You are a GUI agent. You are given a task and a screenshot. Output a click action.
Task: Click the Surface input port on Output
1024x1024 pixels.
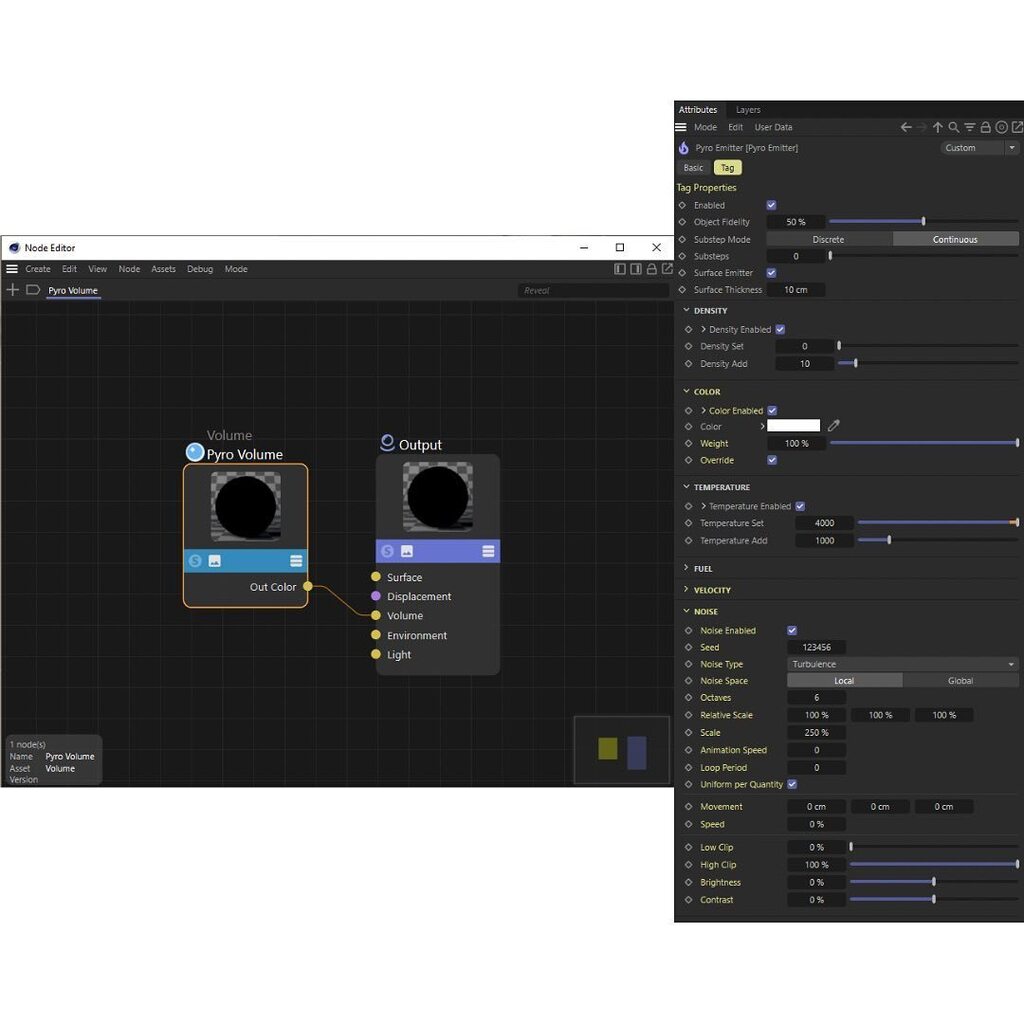click(376, 577)
